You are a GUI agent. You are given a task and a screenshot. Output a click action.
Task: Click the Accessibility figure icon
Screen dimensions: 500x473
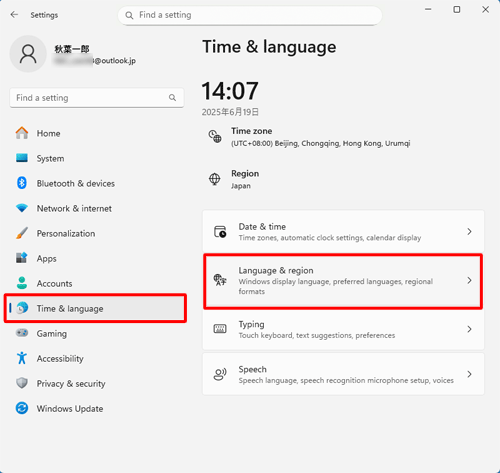click(x=22, y=358)
